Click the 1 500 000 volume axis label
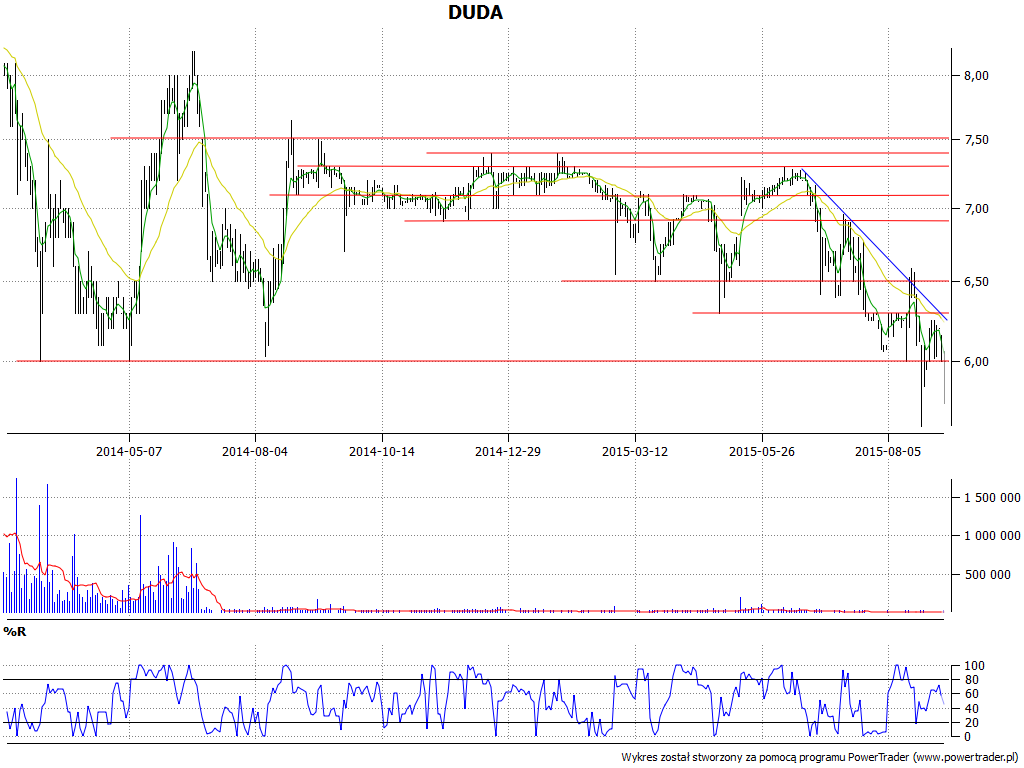The height and width of the screenshot is (768, 1024). (992, 498)
